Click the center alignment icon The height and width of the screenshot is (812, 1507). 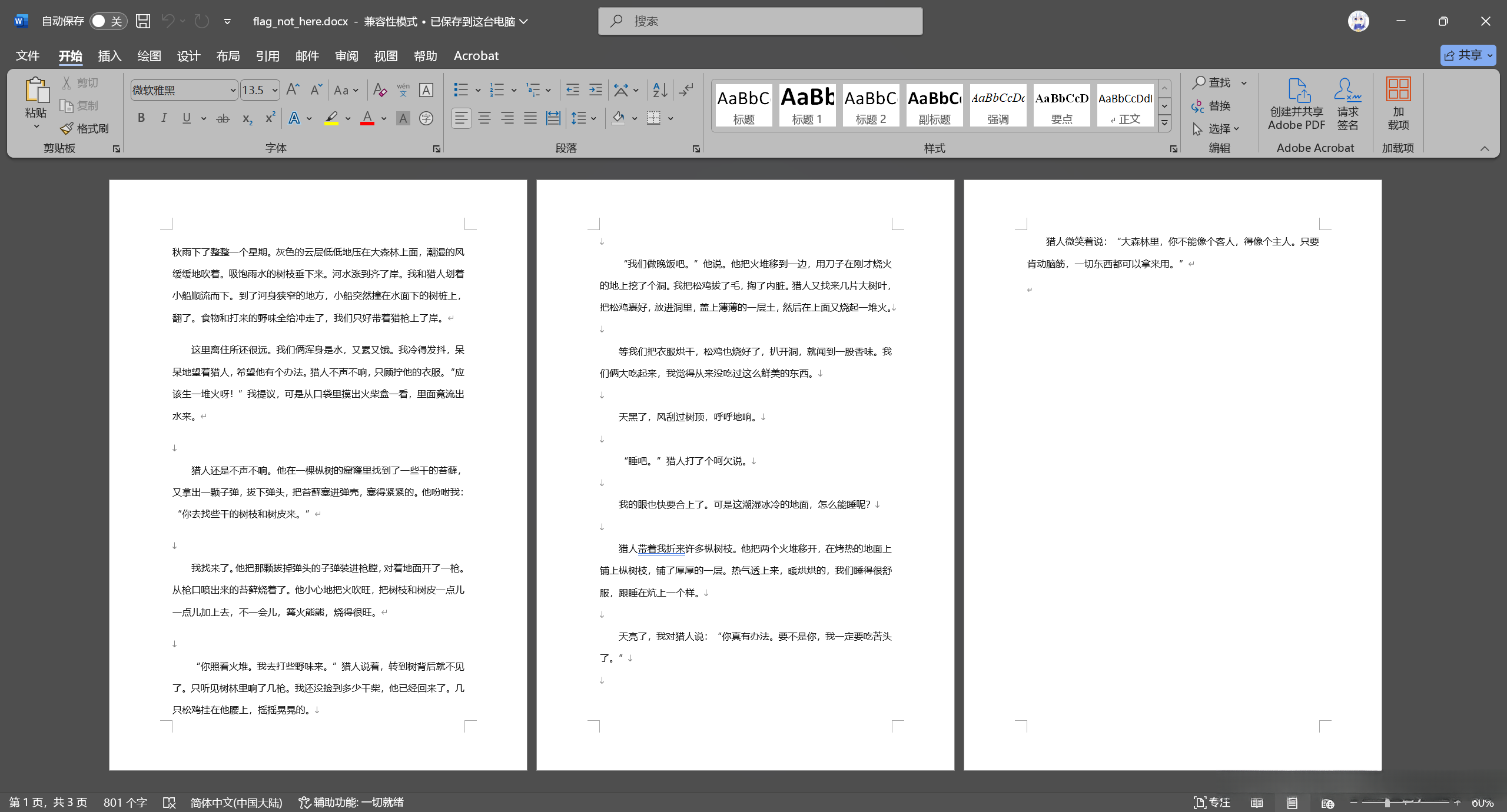(x=484, y=118)
